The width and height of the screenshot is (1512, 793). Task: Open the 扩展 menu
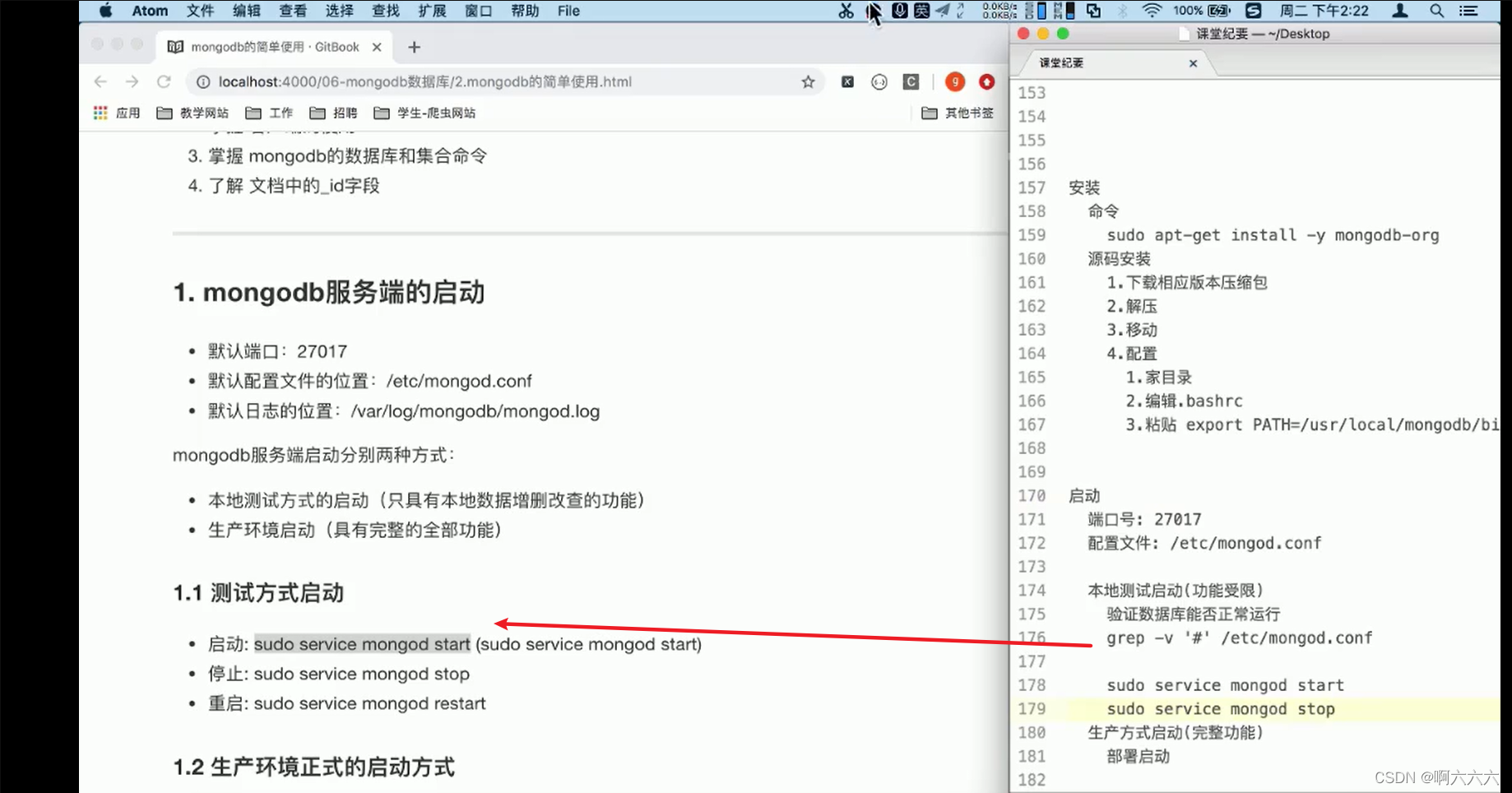[x=432, y=11]
